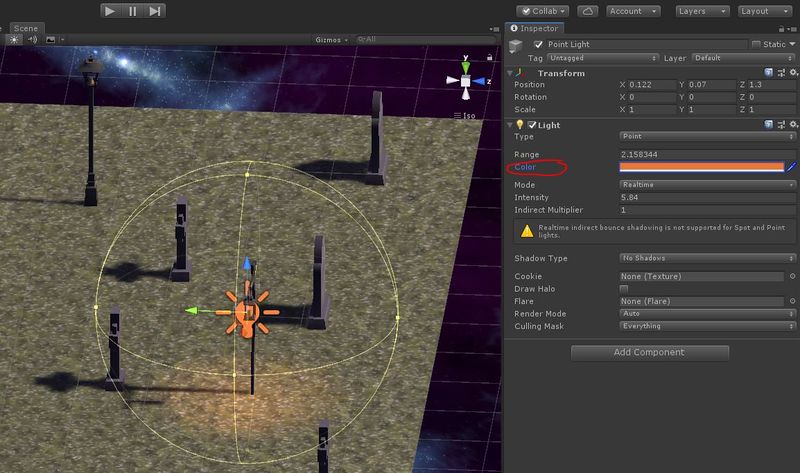Screen dimensions: 800x473
Task: Open the Layout dropdown
Action: (x=765, y=11)
